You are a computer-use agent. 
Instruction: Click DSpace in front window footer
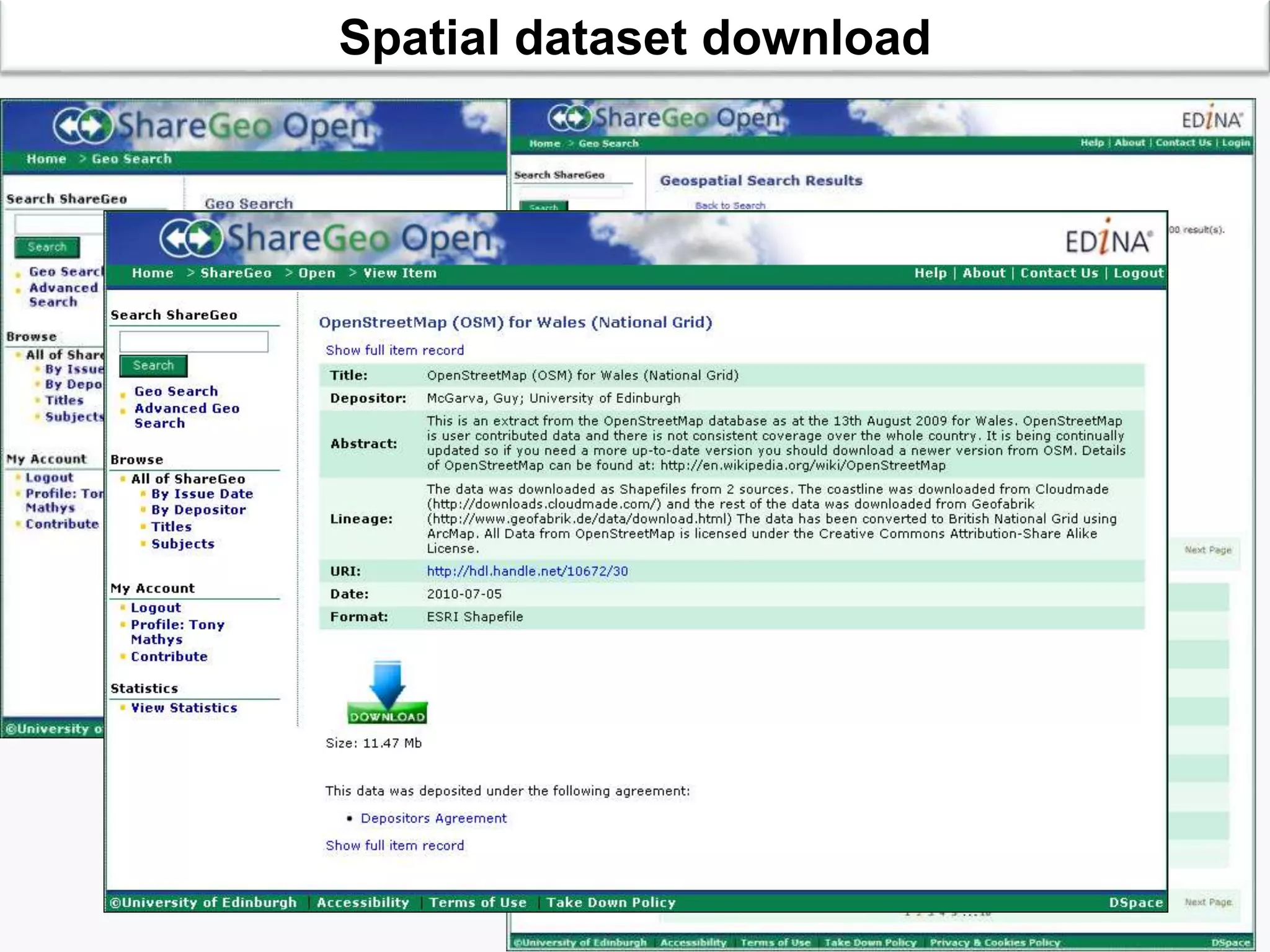1135,903
